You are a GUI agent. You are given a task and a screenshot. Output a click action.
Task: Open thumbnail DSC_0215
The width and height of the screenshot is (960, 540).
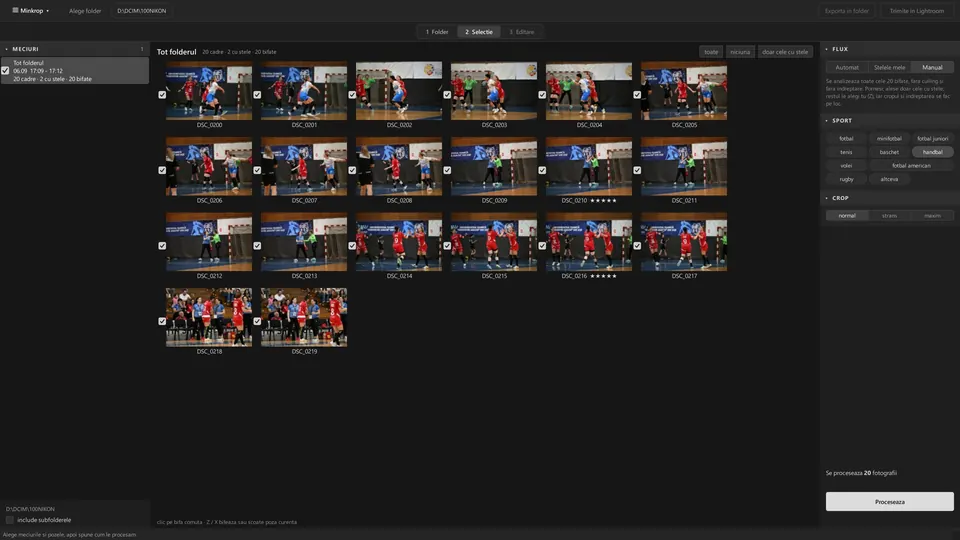coord(494,242)
